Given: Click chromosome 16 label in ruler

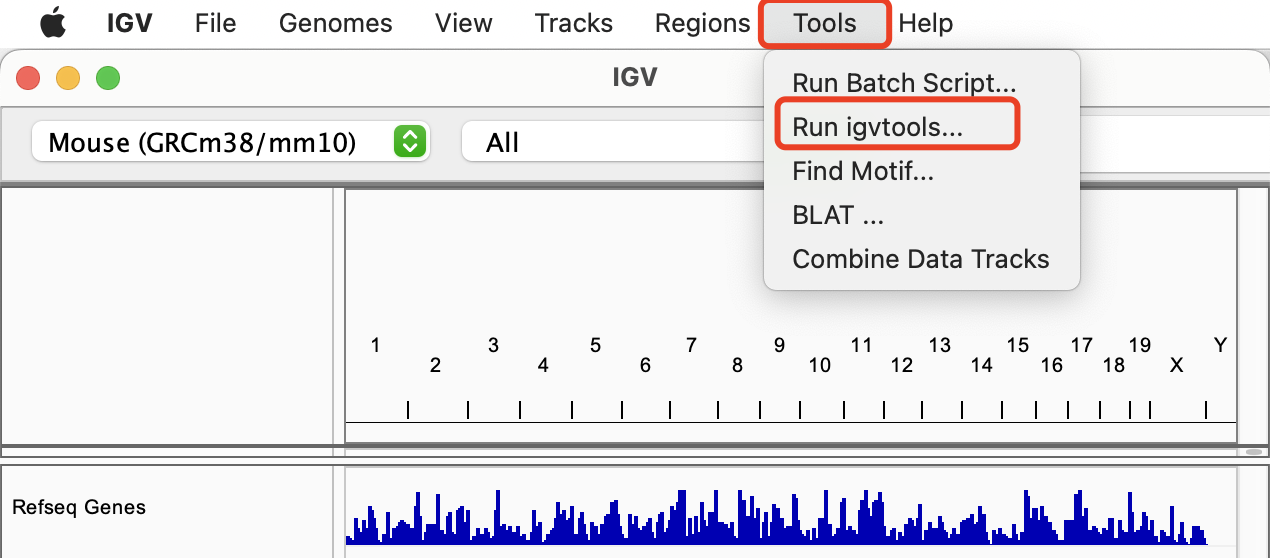Looking at the screenshot, I should pos(1051,365).
